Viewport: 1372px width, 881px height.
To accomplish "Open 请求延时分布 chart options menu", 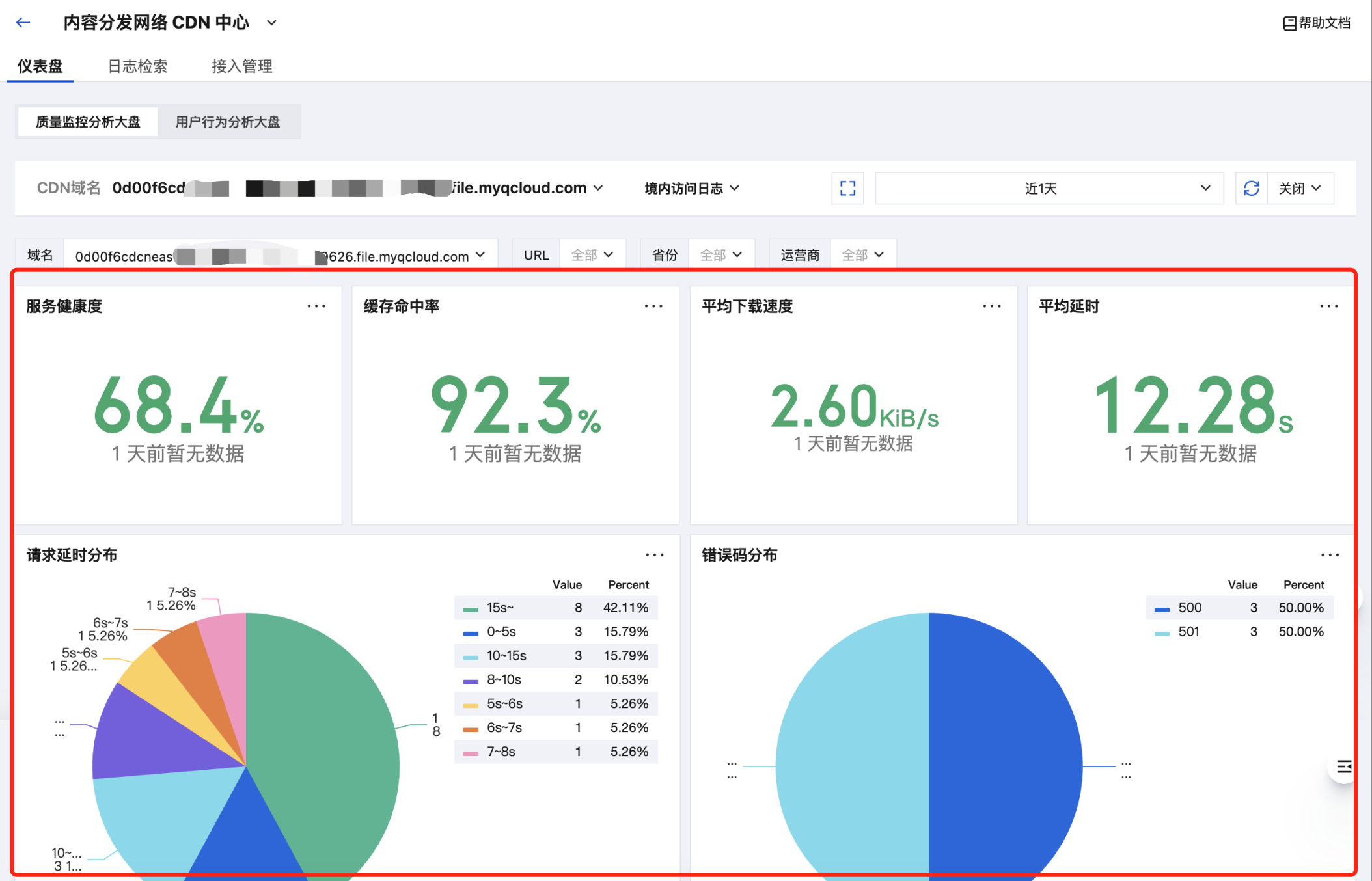I will [654, 555].
